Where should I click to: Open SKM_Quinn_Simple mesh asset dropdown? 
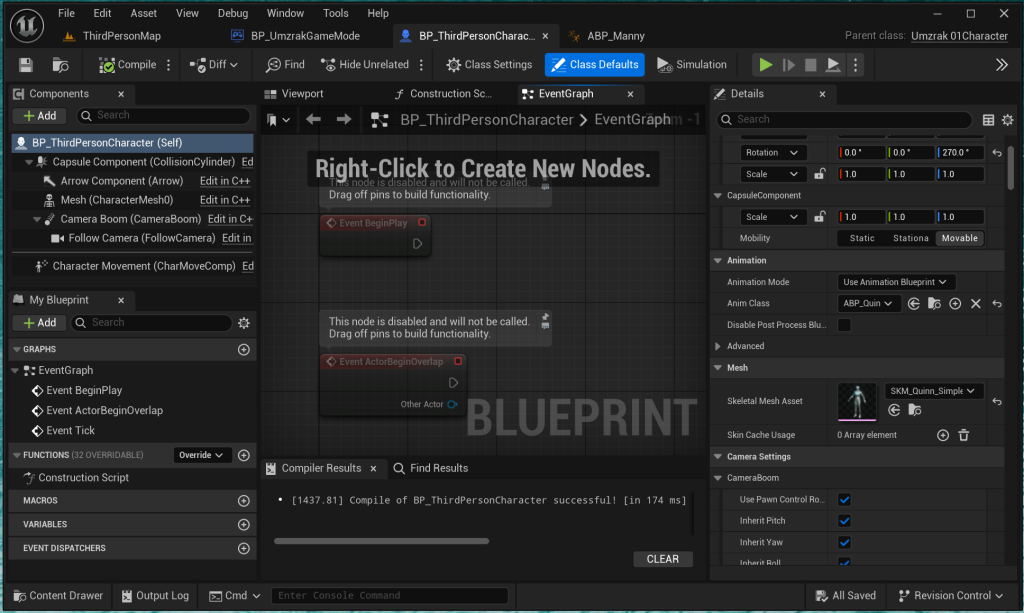(x=933, y=391)
